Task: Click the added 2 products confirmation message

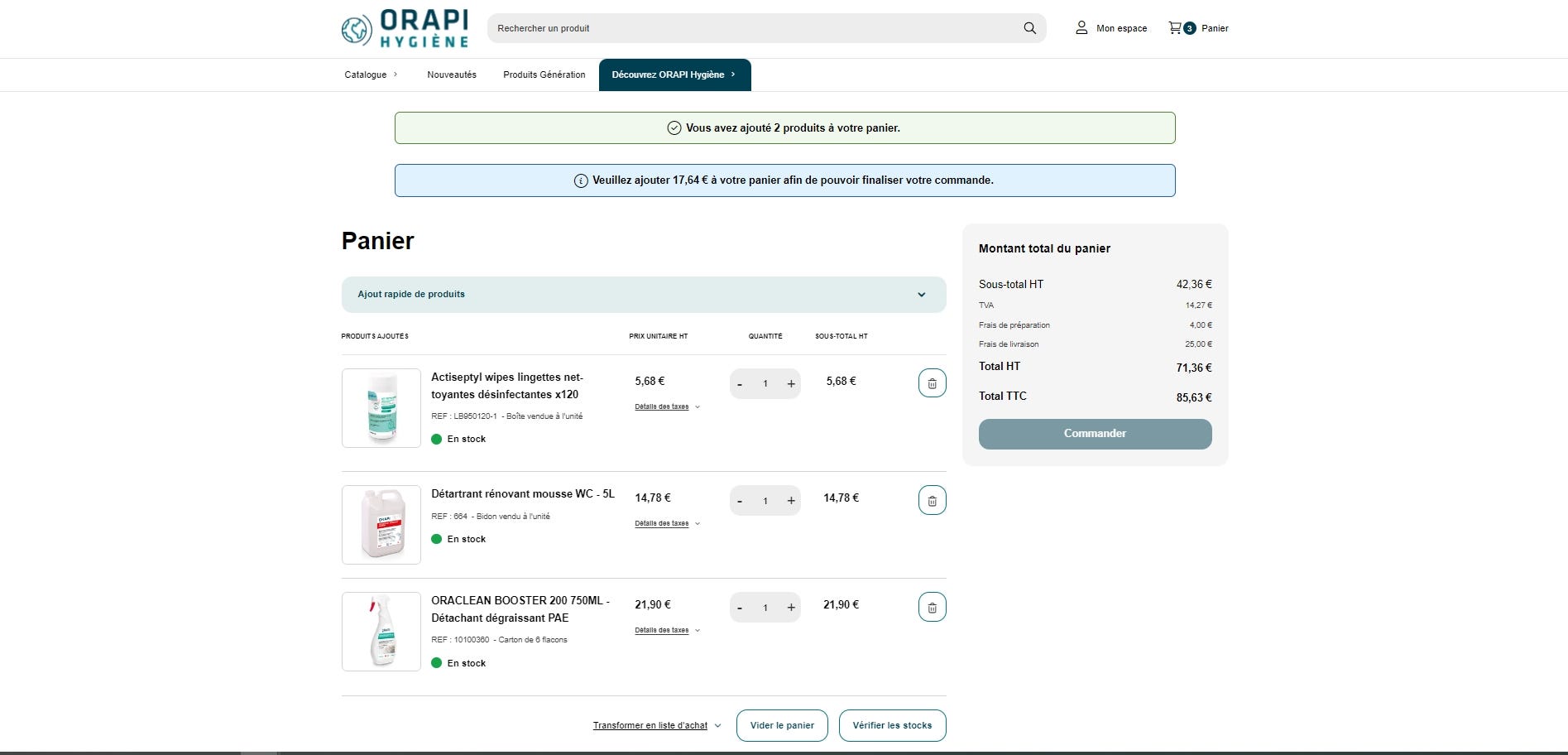Action: coord(785,128)
